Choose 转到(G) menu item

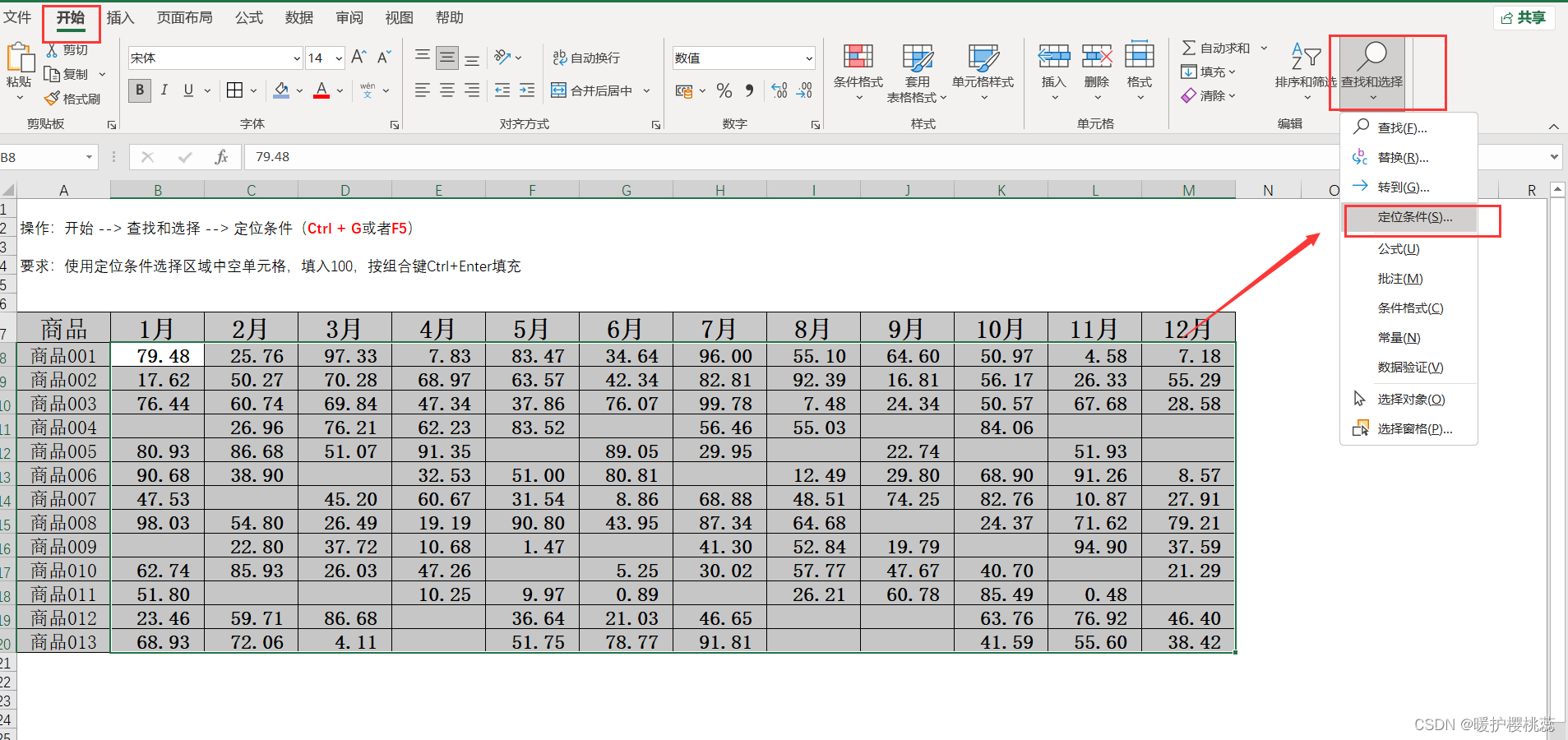[1409, 187]
